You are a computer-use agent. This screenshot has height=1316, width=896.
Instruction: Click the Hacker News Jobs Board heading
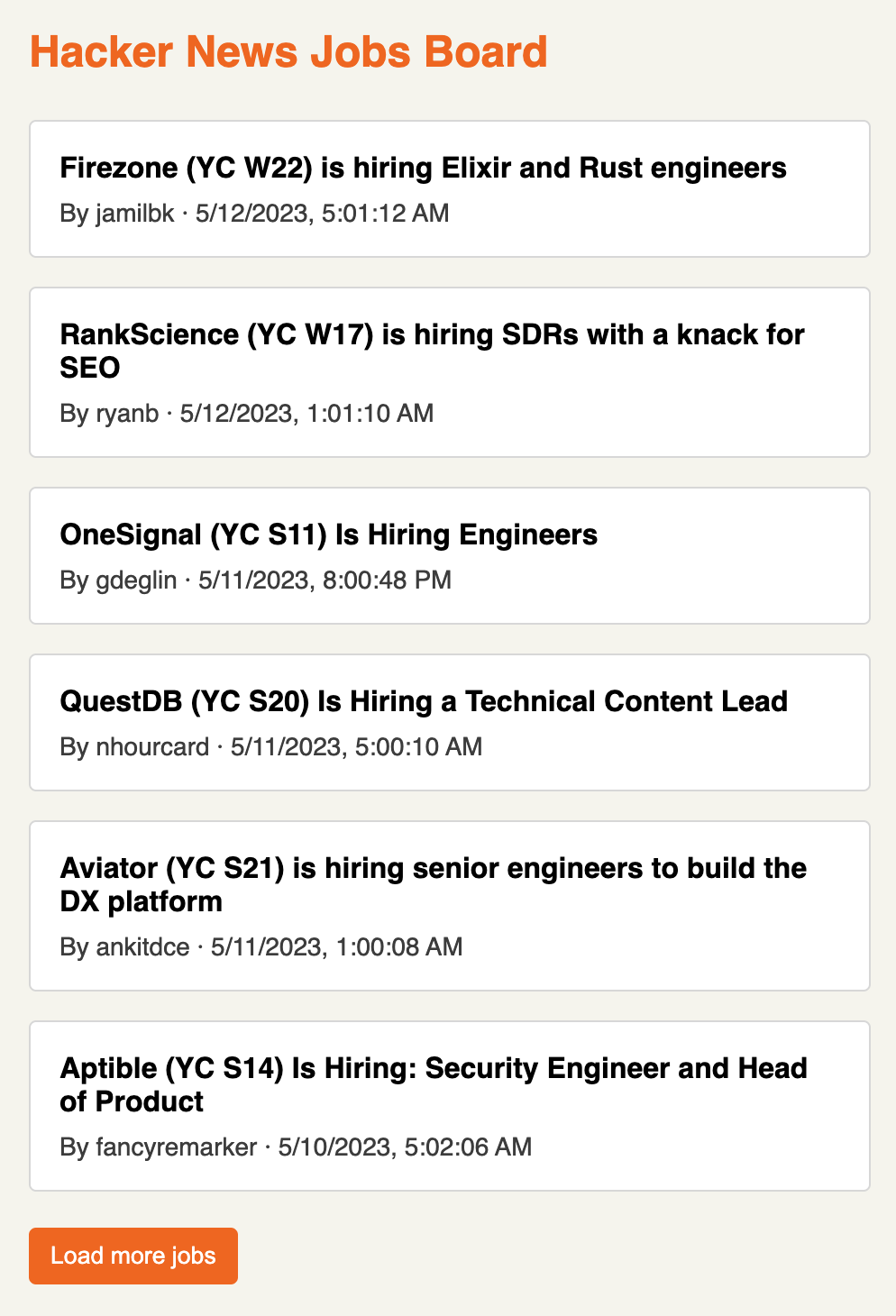(x=288, y=52)
